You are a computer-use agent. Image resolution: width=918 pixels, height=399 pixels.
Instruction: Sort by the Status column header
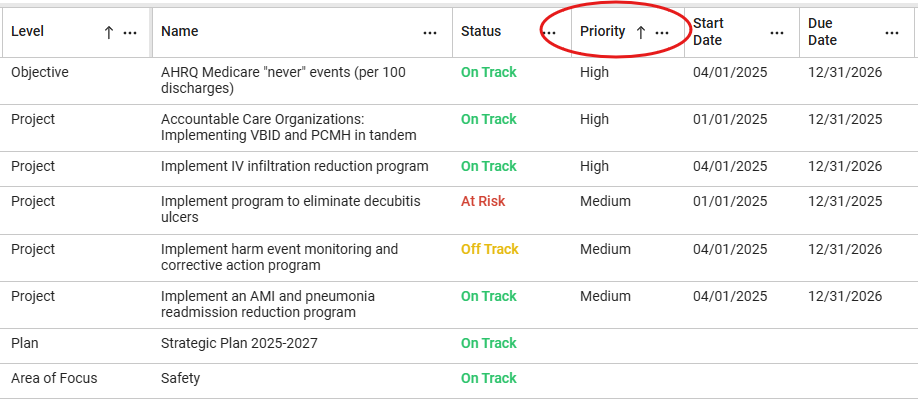coord(481,31)
